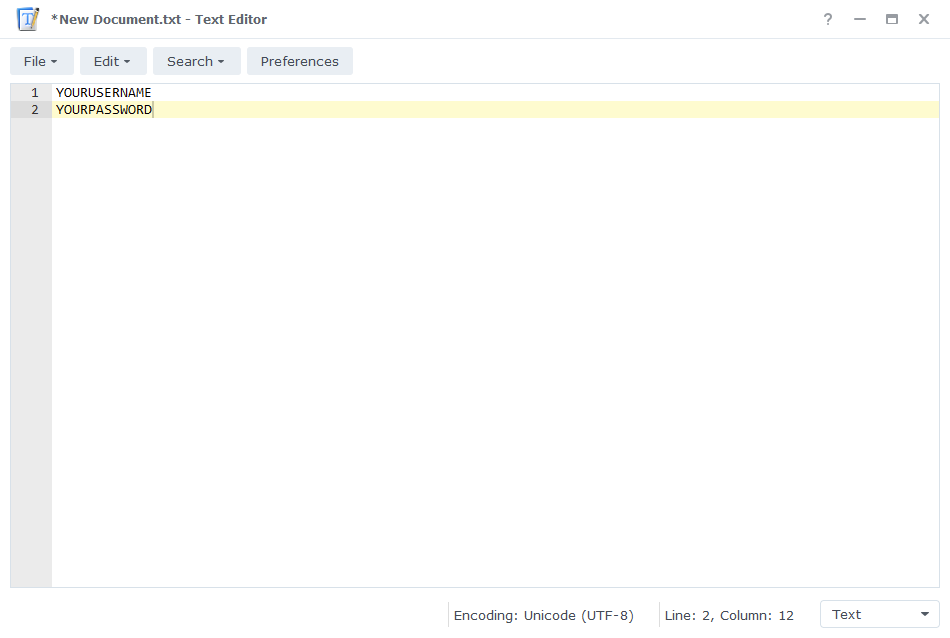Image resolution: width=950 pixels, height=638 pixels.
Task: Click the Text Editor app icon
Action: click(x=28, y=19)
